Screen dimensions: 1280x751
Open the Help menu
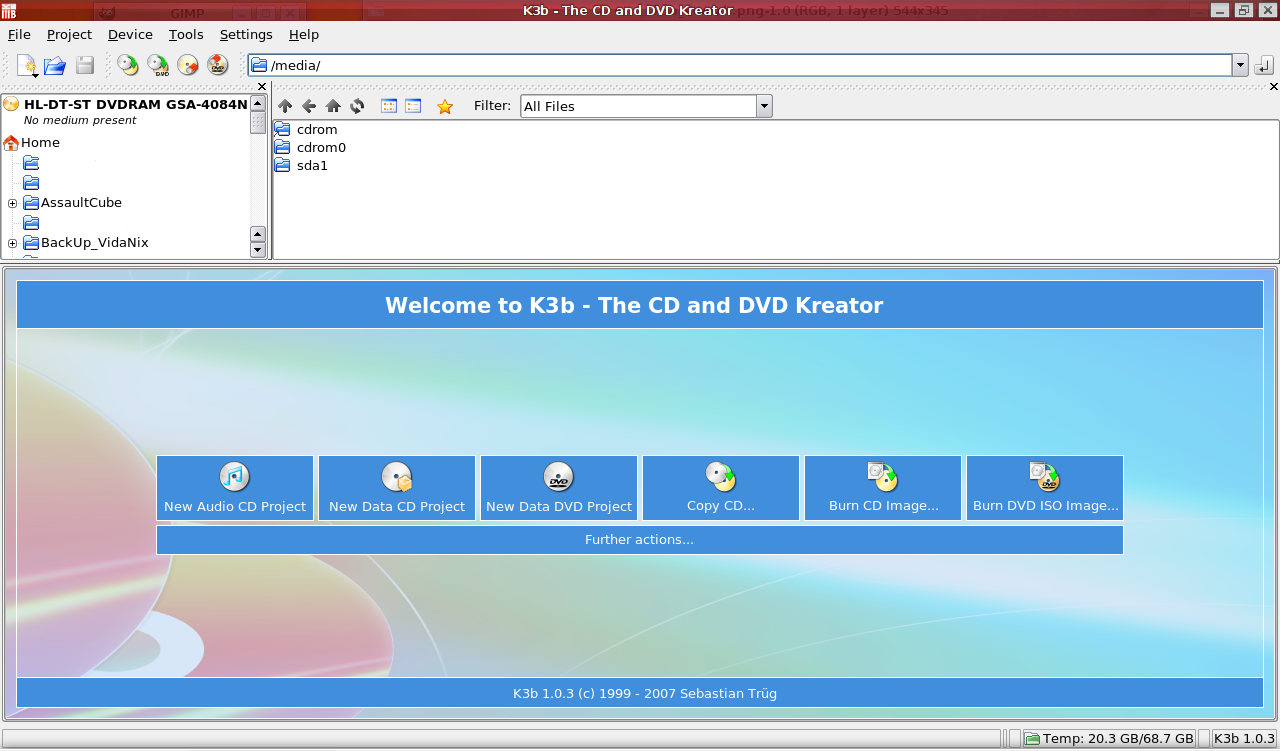pyautogui.click(x=304, y=34)
